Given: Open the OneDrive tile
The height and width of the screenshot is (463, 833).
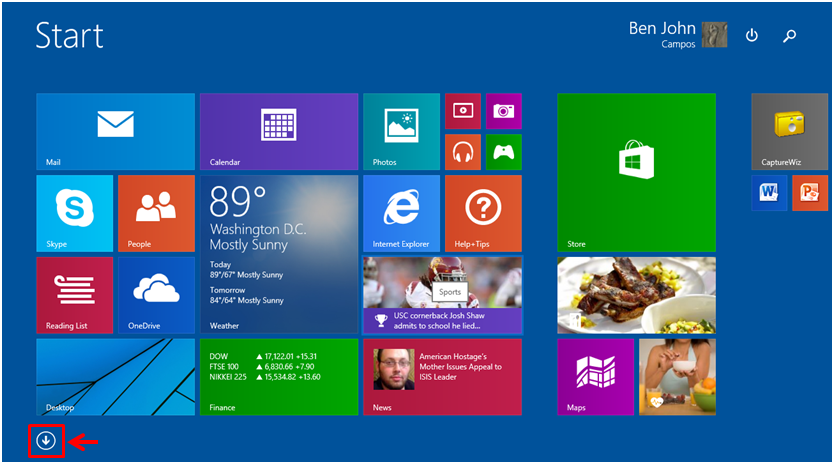Looking at the screenshot, I should (156, 295).
